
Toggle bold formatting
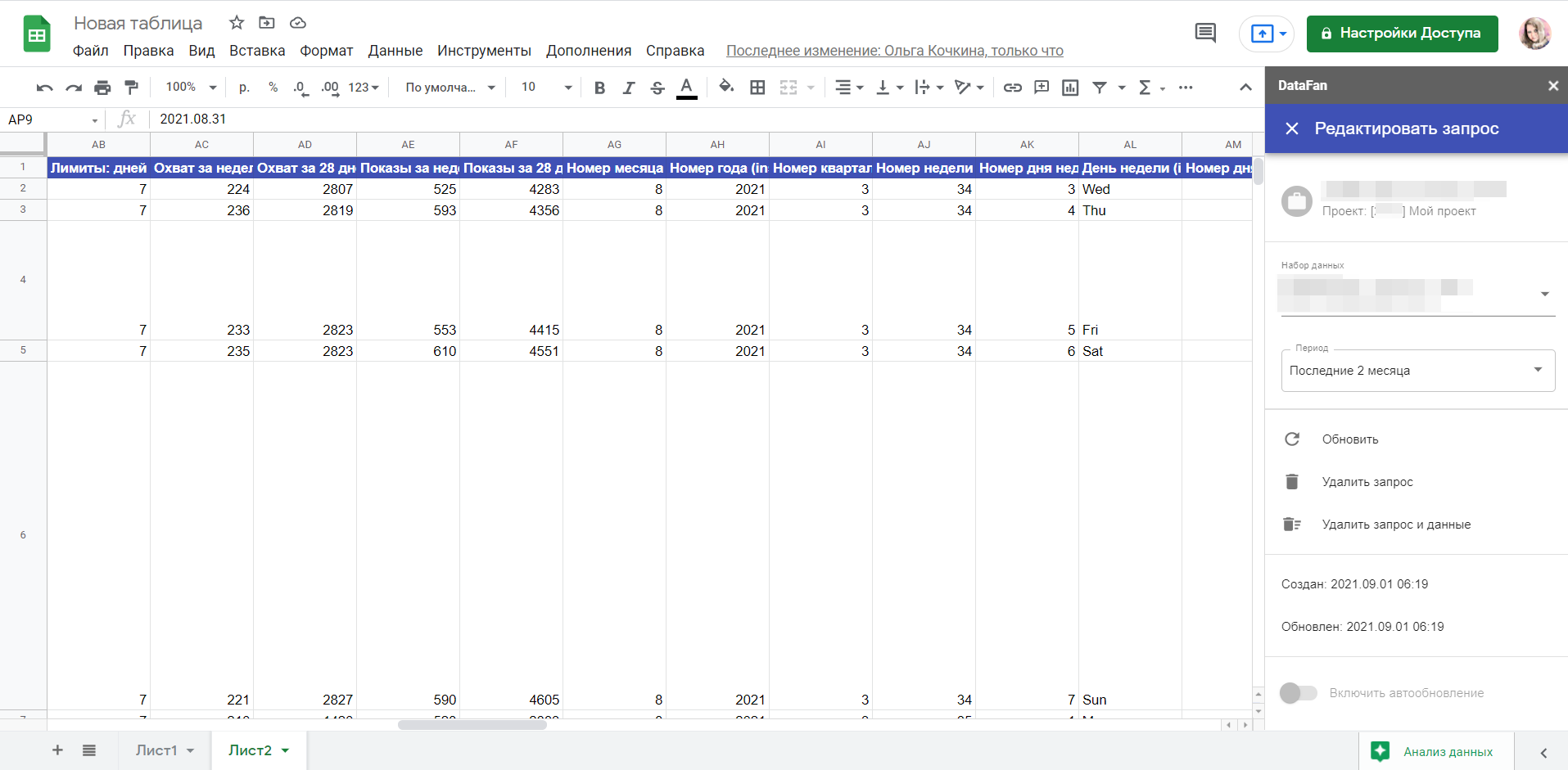pos(599,88)
